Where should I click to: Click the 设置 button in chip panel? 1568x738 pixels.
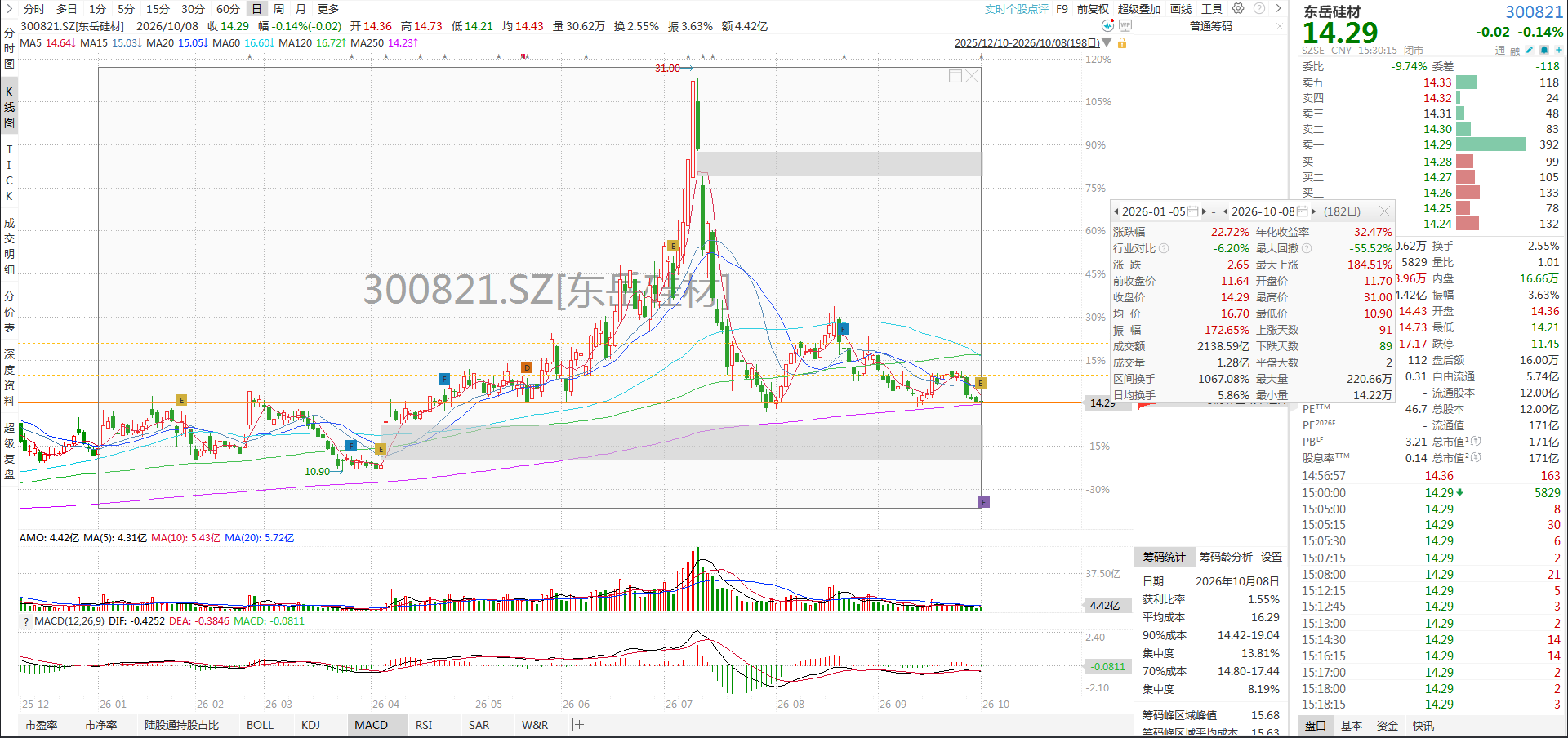coord(1272,557)
